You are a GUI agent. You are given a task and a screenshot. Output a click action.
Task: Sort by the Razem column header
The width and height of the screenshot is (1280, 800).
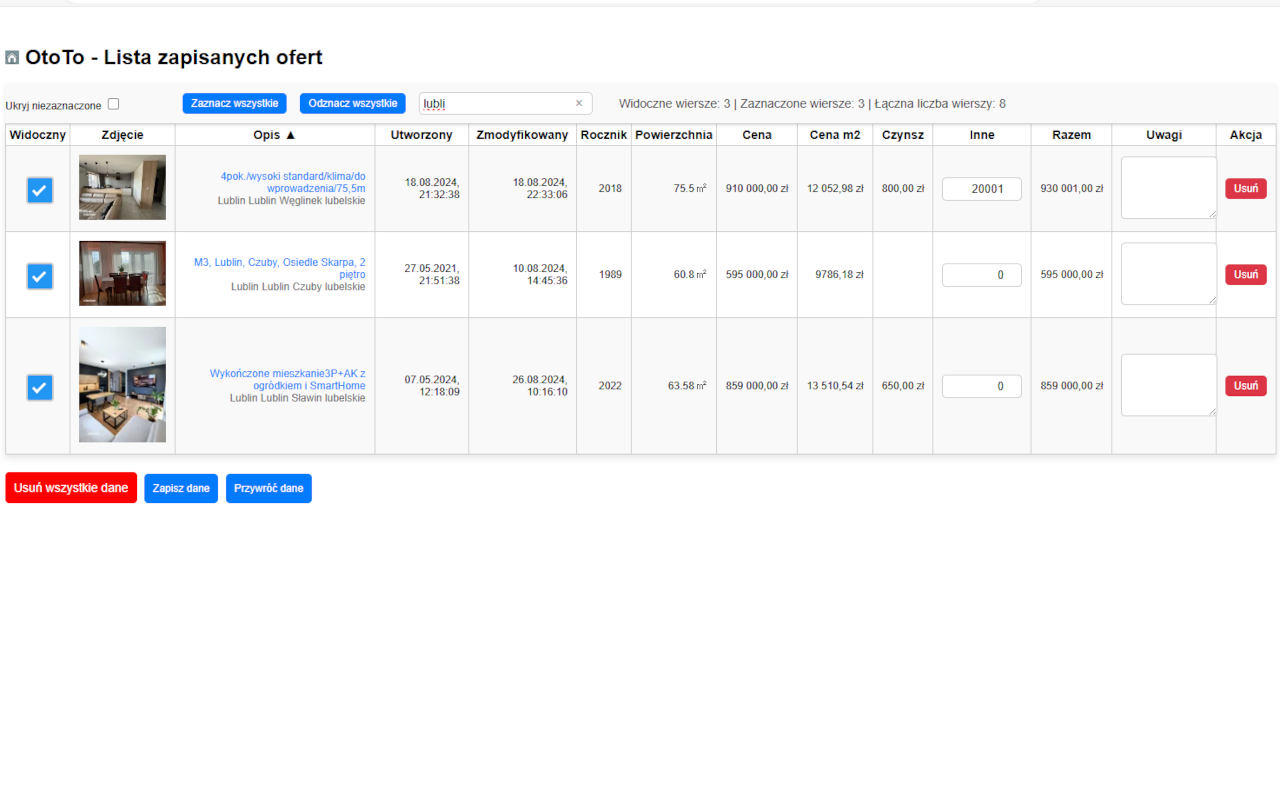(x=1071, y=135)
